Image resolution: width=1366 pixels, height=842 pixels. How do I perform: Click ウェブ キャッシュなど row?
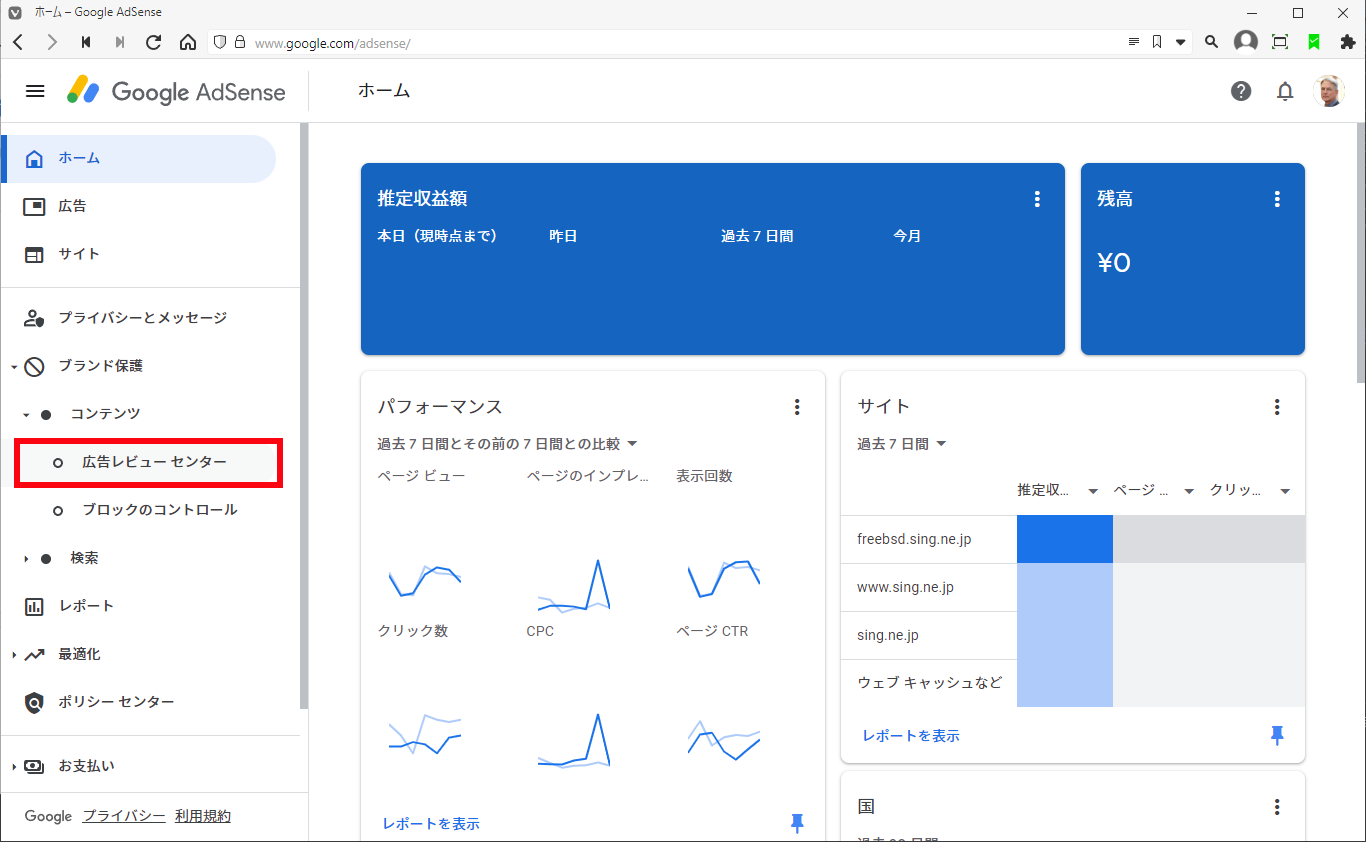point(1073,684)
